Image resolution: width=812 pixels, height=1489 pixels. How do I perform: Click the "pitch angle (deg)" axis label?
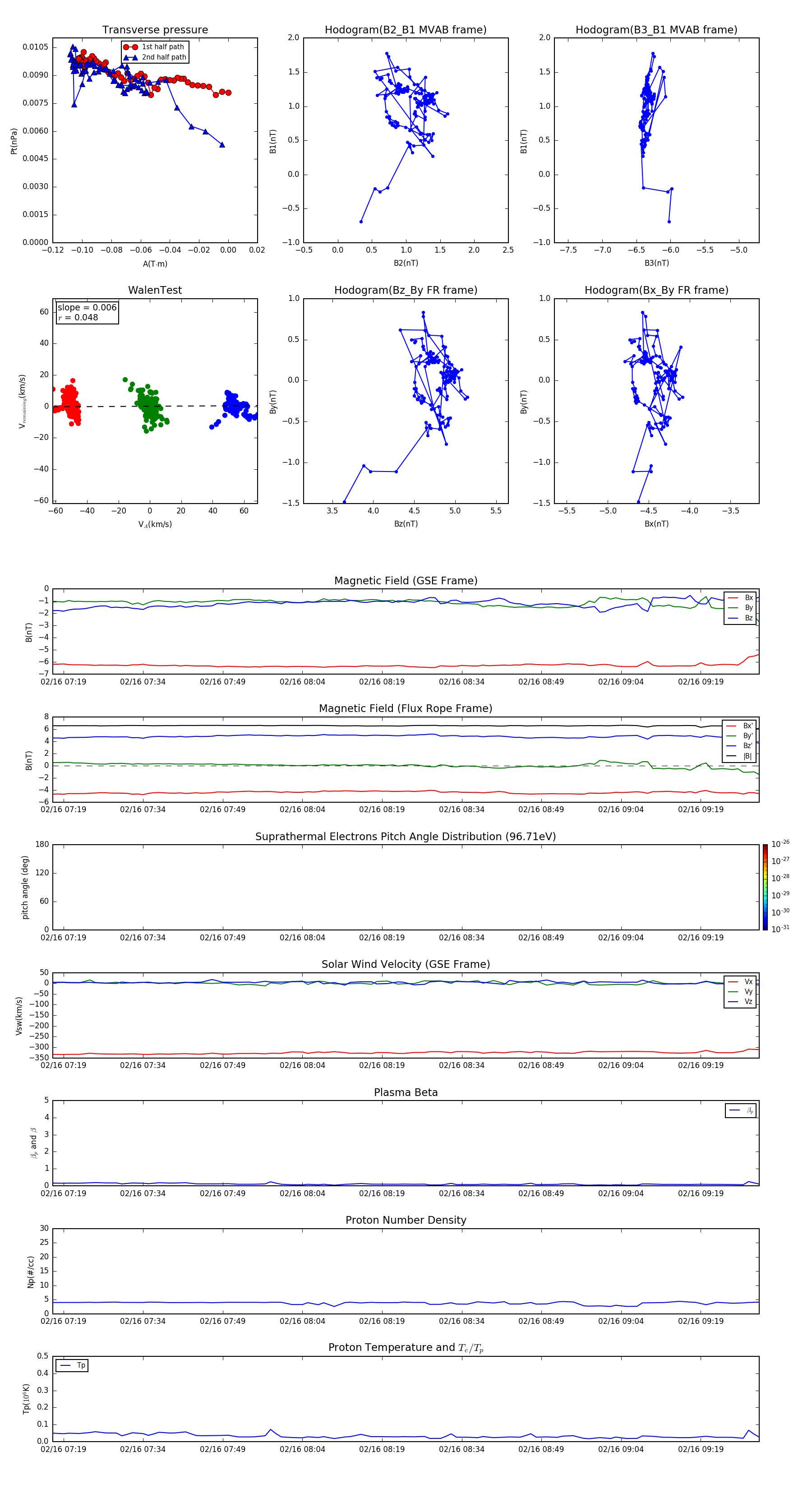(x=25, y=887)
